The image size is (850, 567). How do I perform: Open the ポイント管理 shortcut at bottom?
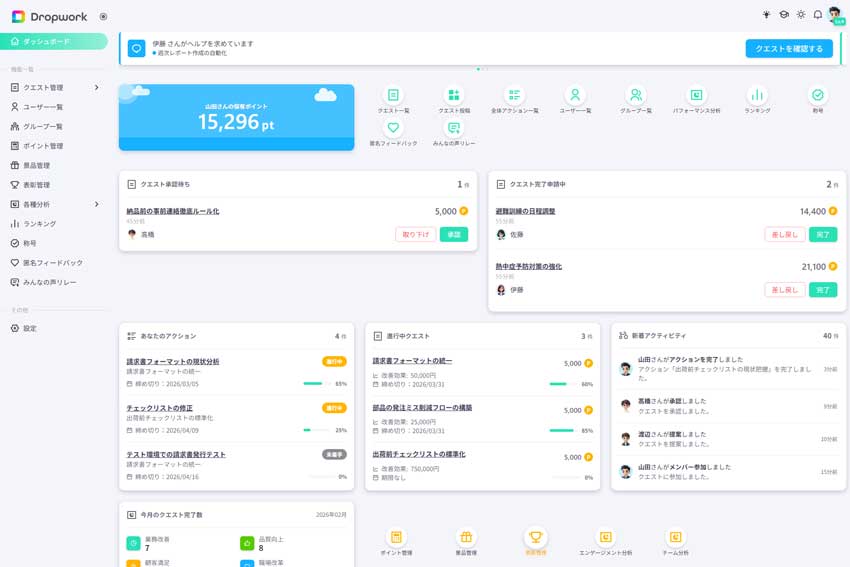tap(396, 537)
